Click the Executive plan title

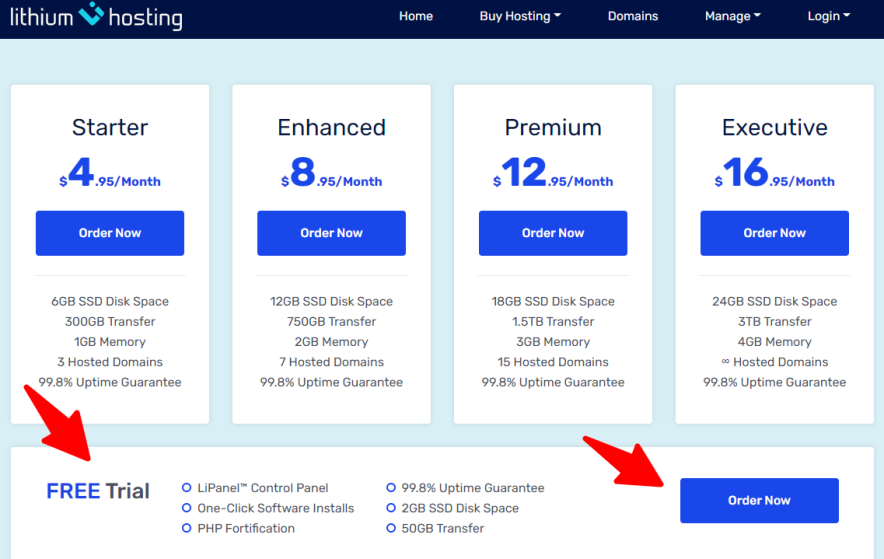point(775,127)
